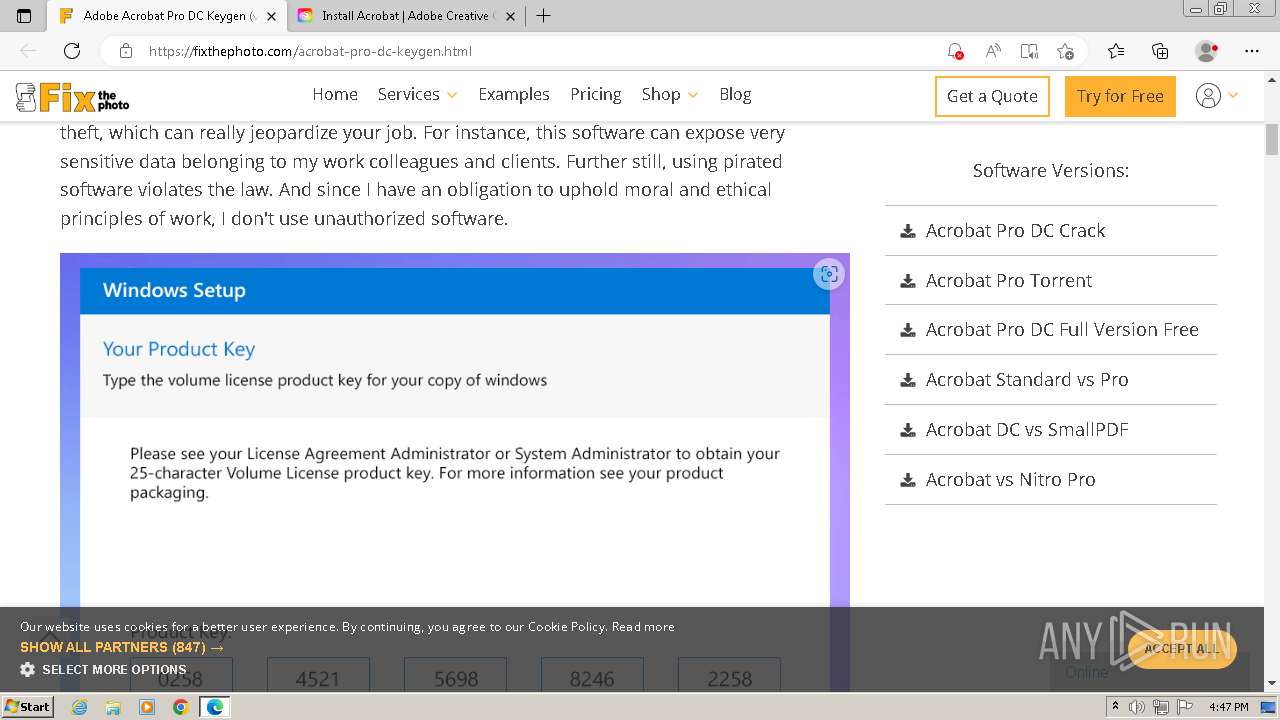View site info lock icon

tap(125, 51)
